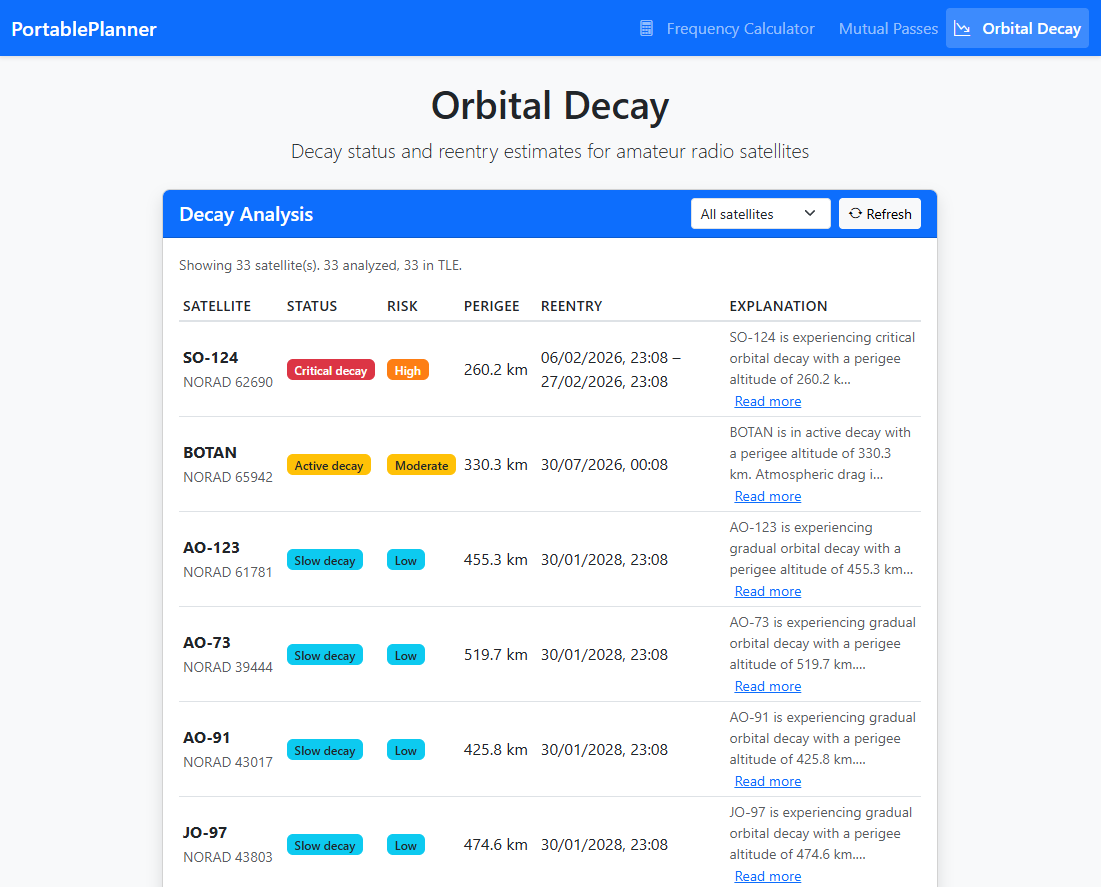The image size is (1101, 887).
Task: Click the Active decay status badge
Action: click(329, 465)
